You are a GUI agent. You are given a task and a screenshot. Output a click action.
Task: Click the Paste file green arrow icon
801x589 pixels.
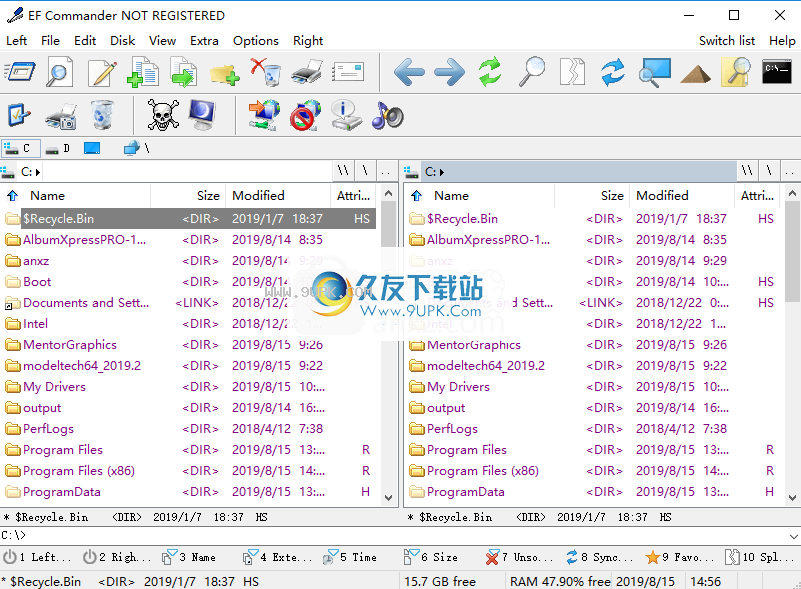(x=183, y=72)
